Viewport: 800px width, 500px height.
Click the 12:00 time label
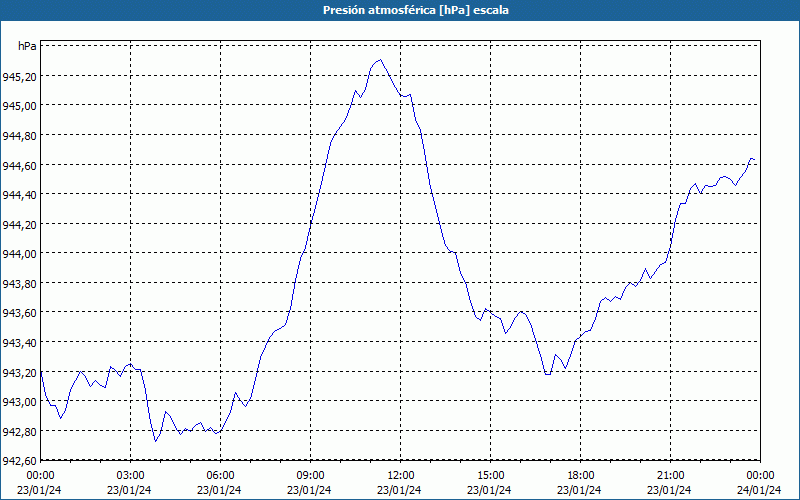401,476
